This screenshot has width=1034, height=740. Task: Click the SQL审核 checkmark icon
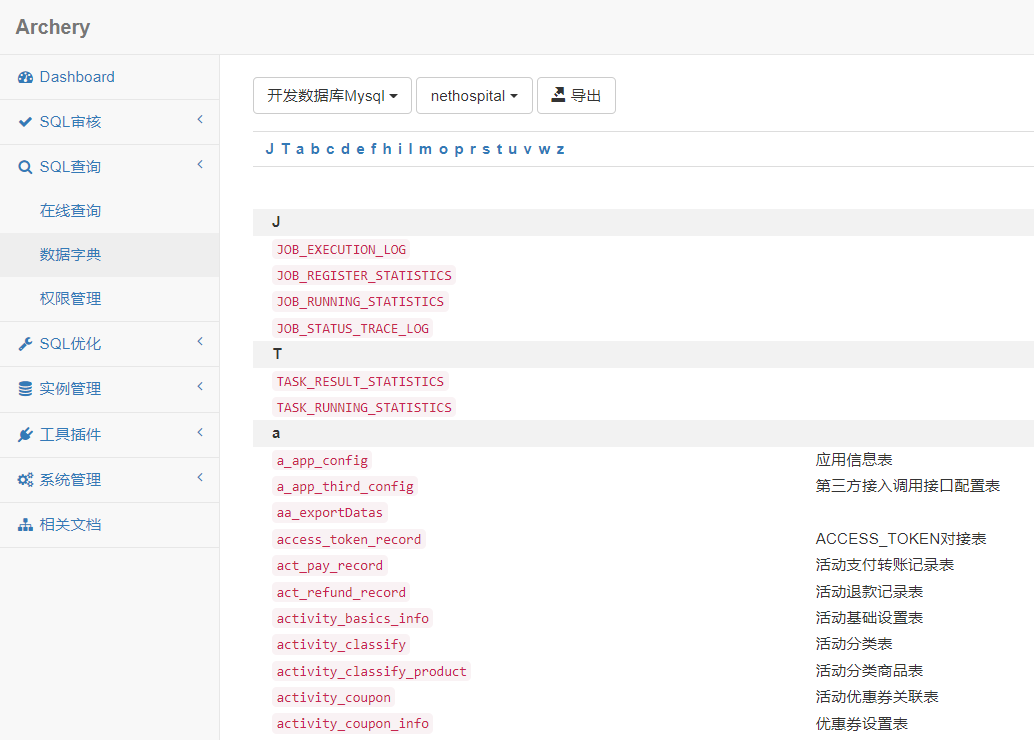pyautogui.click(x=26, y=122)
